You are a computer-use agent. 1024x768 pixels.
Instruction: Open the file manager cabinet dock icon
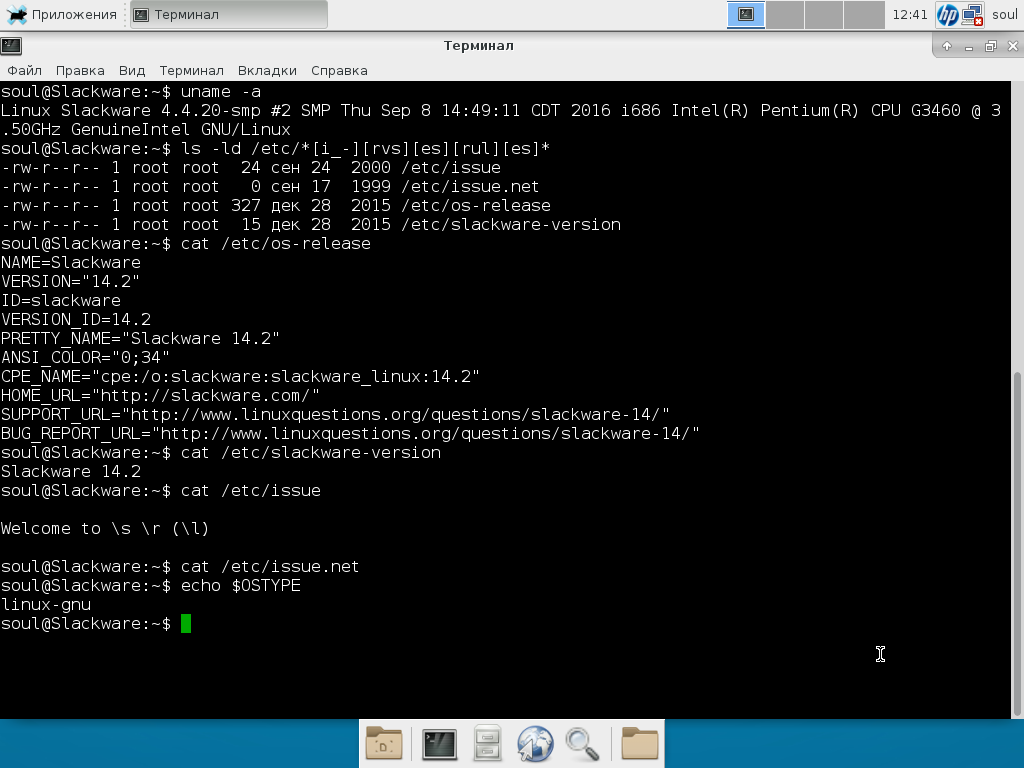point(487,743)
